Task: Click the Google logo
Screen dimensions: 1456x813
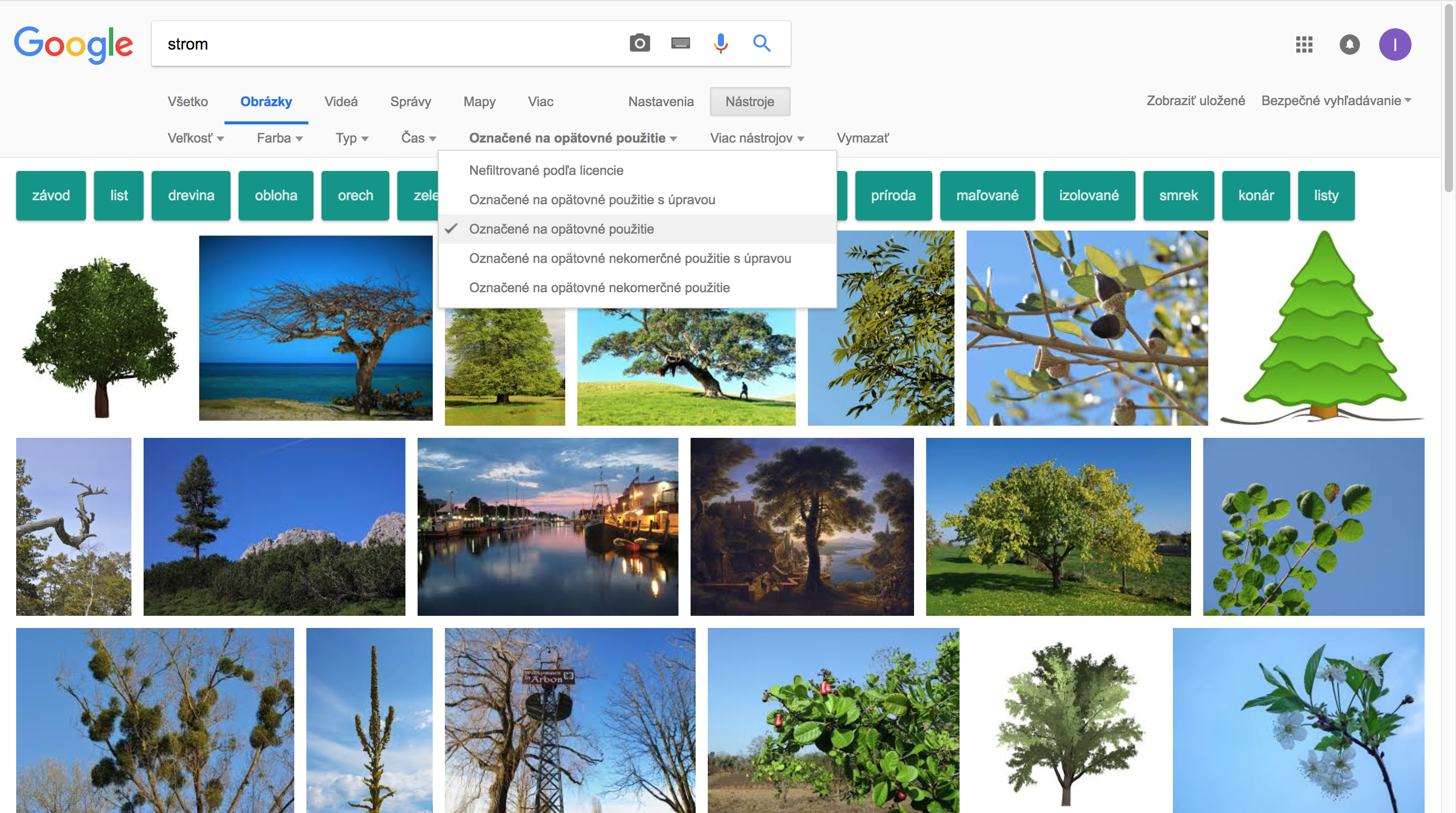Action: coord(73,44)
